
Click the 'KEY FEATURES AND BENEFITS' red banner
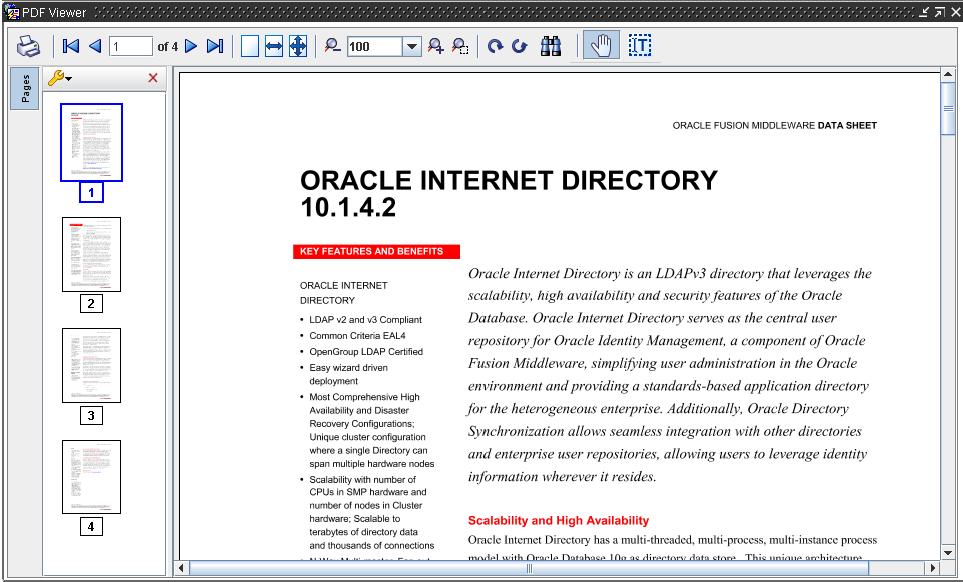(x=376, y=251)
